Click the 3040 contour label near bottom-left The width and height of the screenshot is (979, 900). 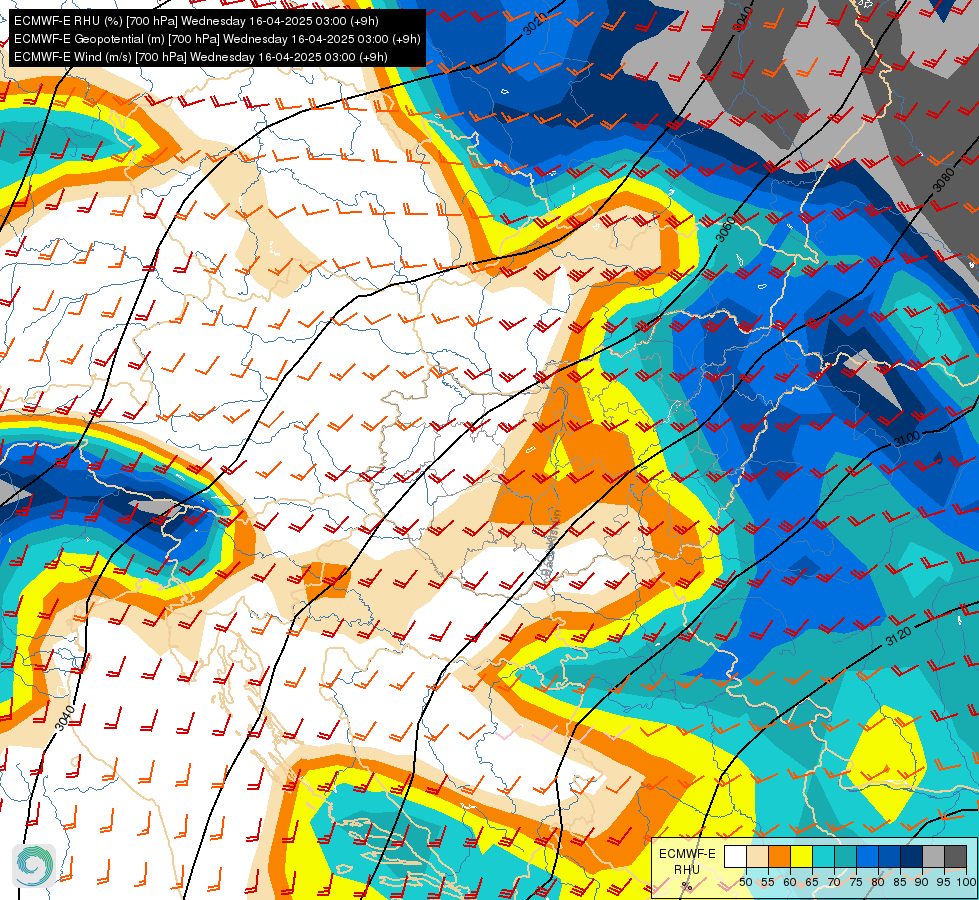click(x=65, y=718)
